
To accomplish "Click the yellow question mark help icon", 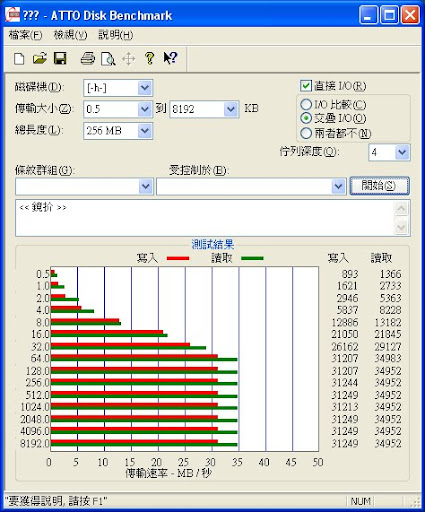I will pyautogui.click(x=150, y=59).
